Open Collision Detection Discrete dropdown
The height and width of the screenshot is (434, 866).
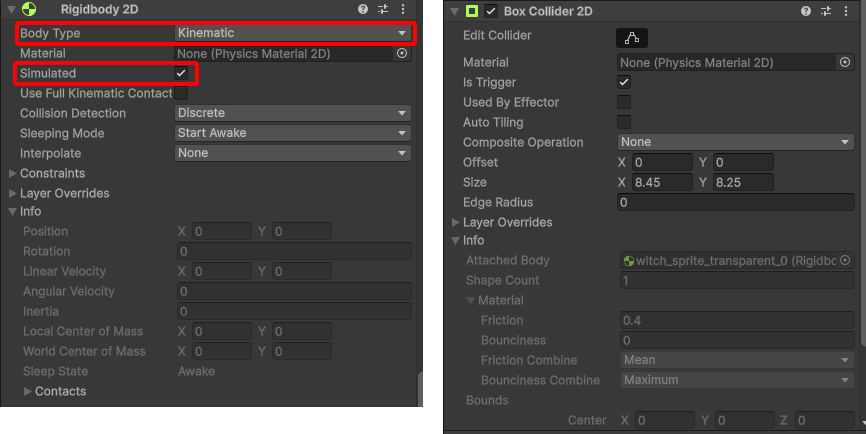tap(293, 113)
